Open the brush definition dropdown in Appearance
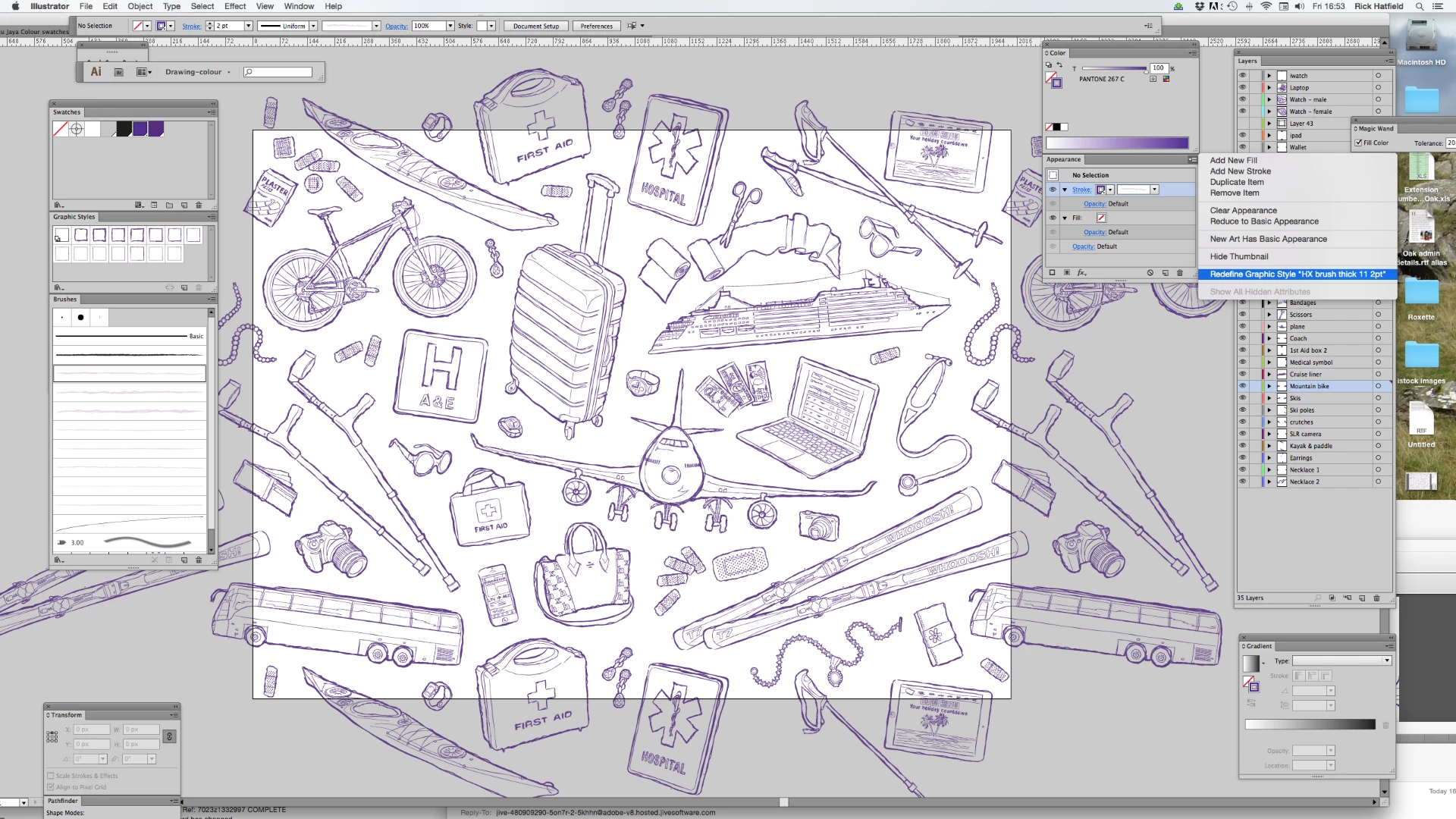The width and height of the screenshot is (1456, 819). 1154,190
